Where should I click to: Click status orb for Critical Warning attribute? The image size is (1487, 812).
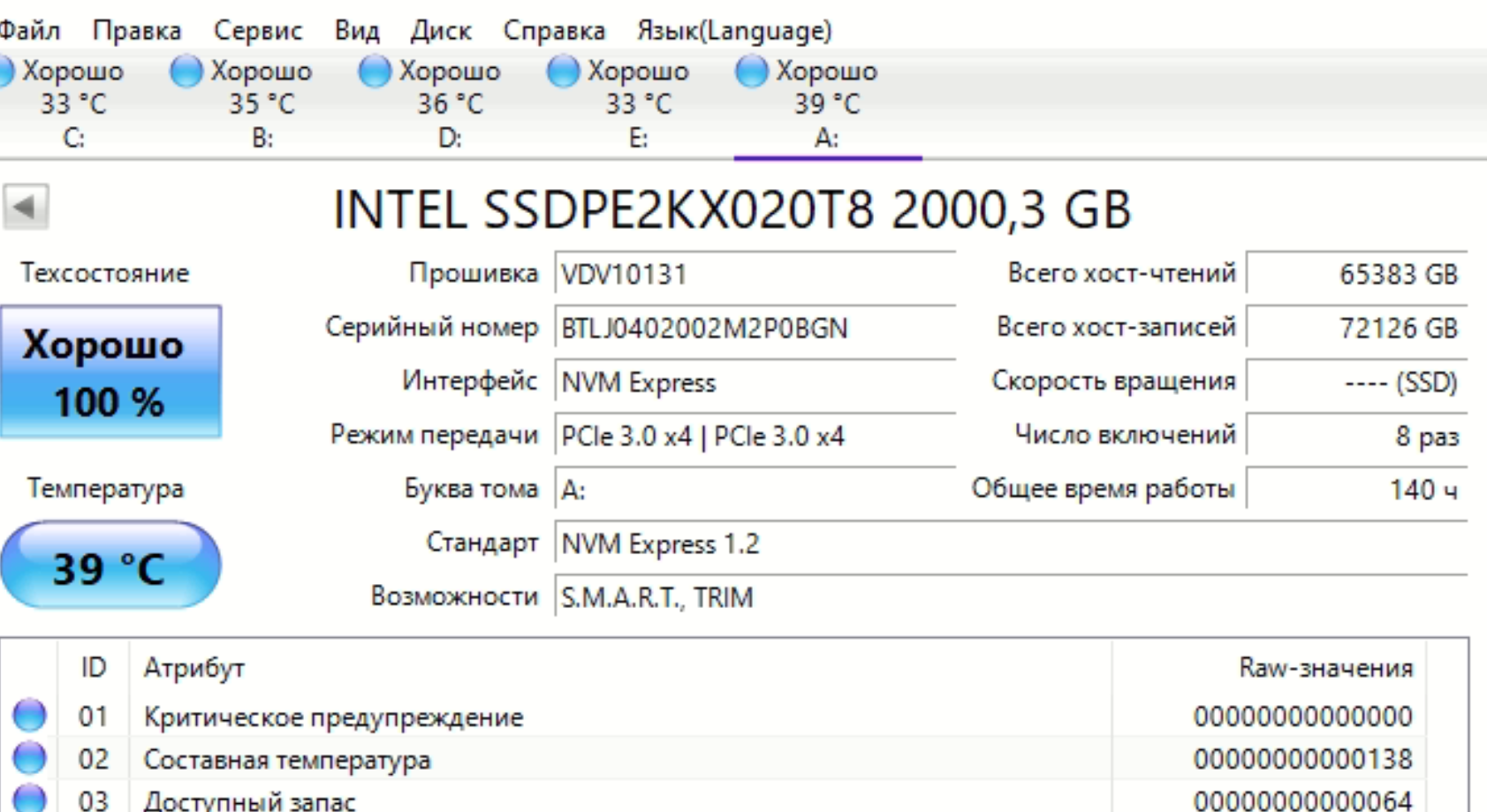tap(29, 715)
